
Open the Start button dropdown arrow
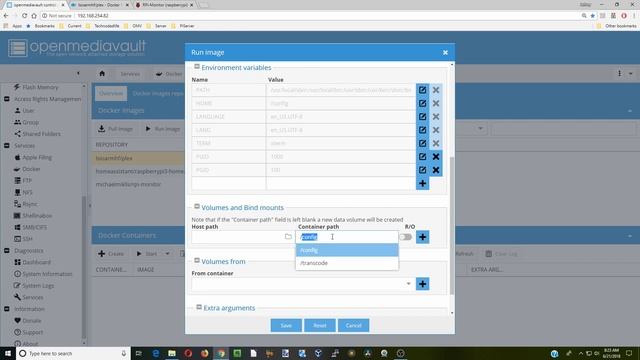(167, 253)
